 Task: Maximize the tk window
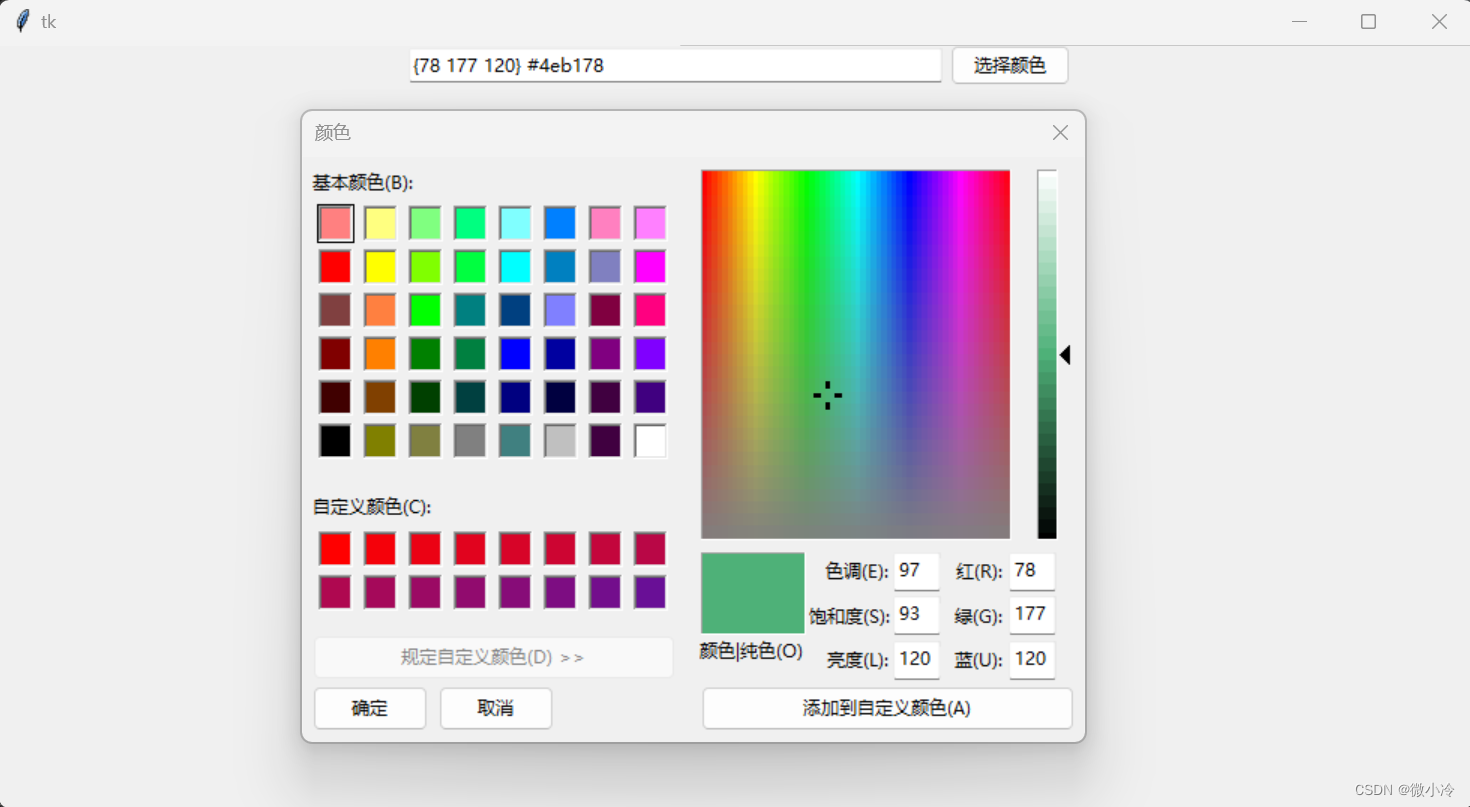click(1368, 22)
